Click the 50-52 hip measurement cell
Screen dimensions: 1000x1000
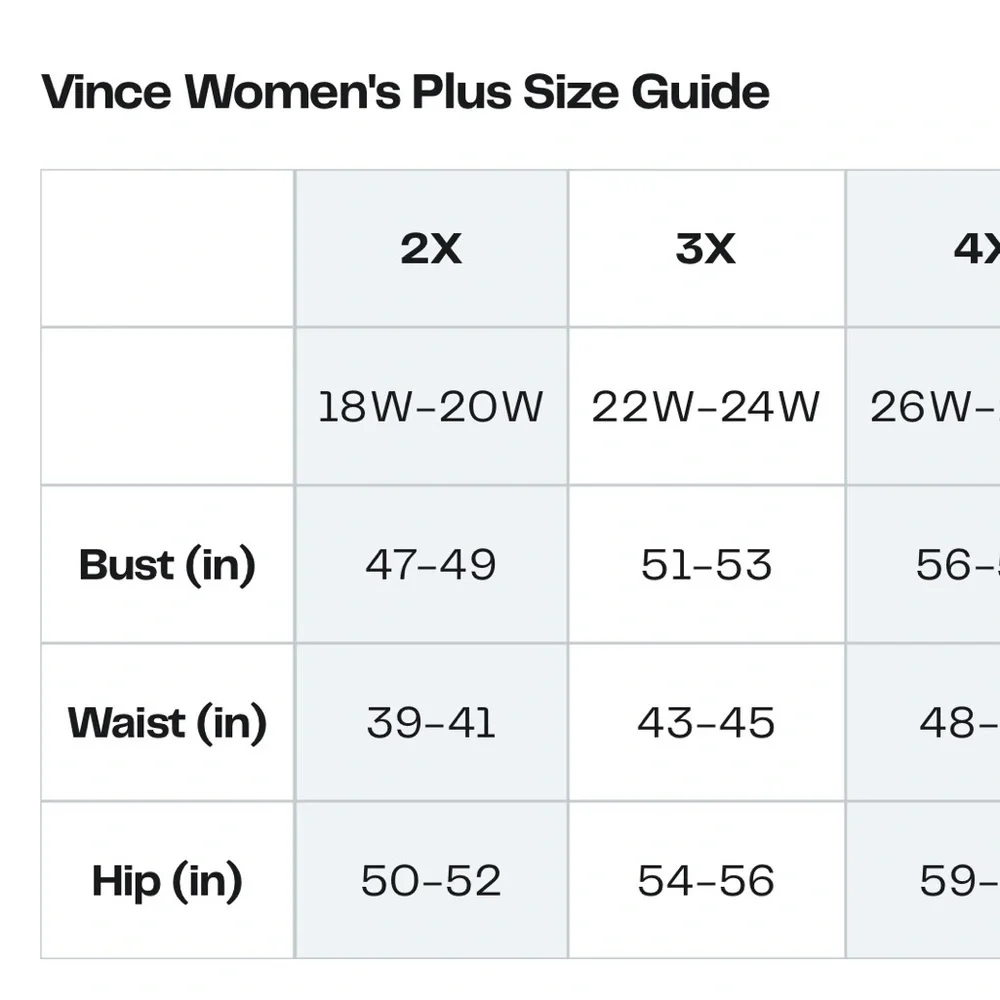(431, 881)
